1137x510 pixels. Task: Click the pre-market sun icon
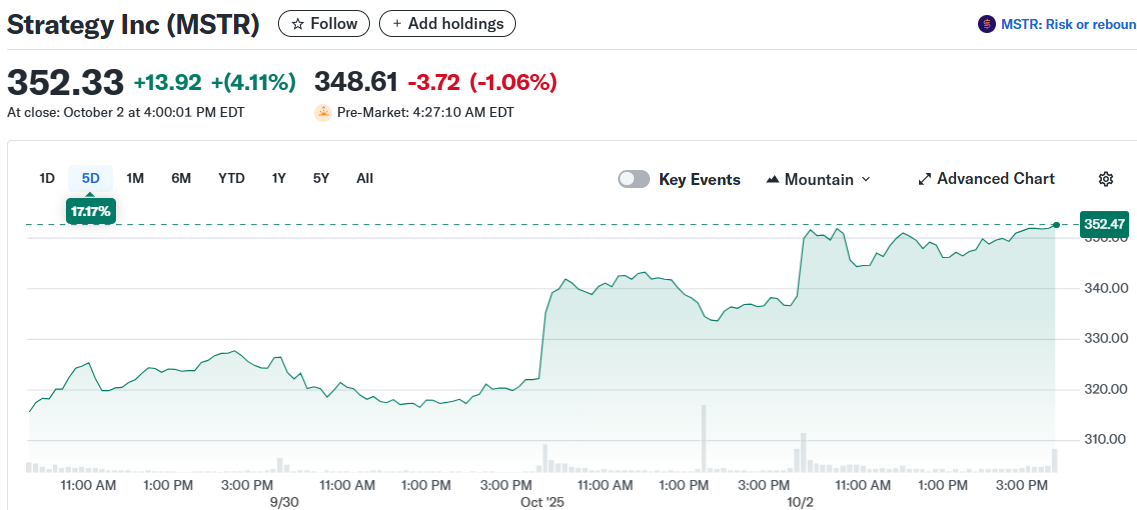323,112
